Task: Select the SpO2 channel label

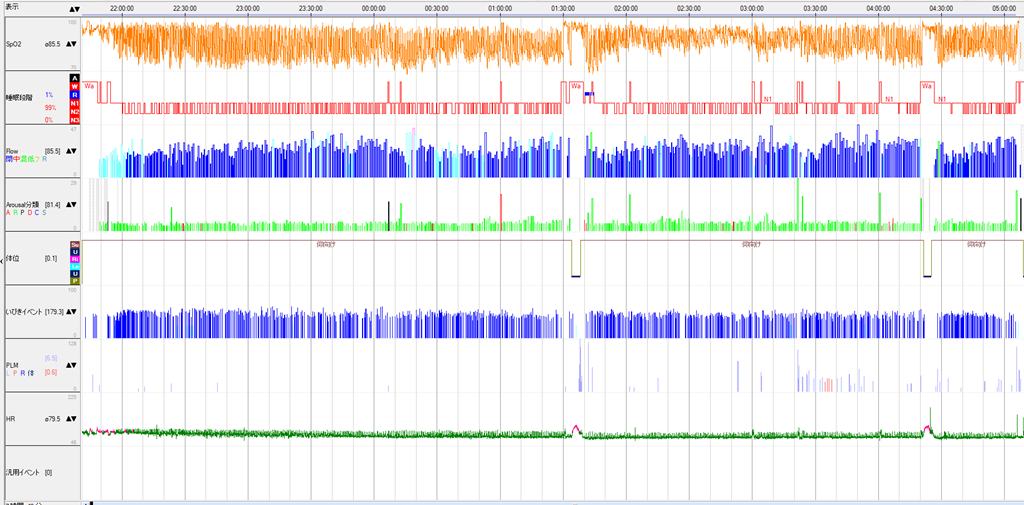Action: pos(16,45)
